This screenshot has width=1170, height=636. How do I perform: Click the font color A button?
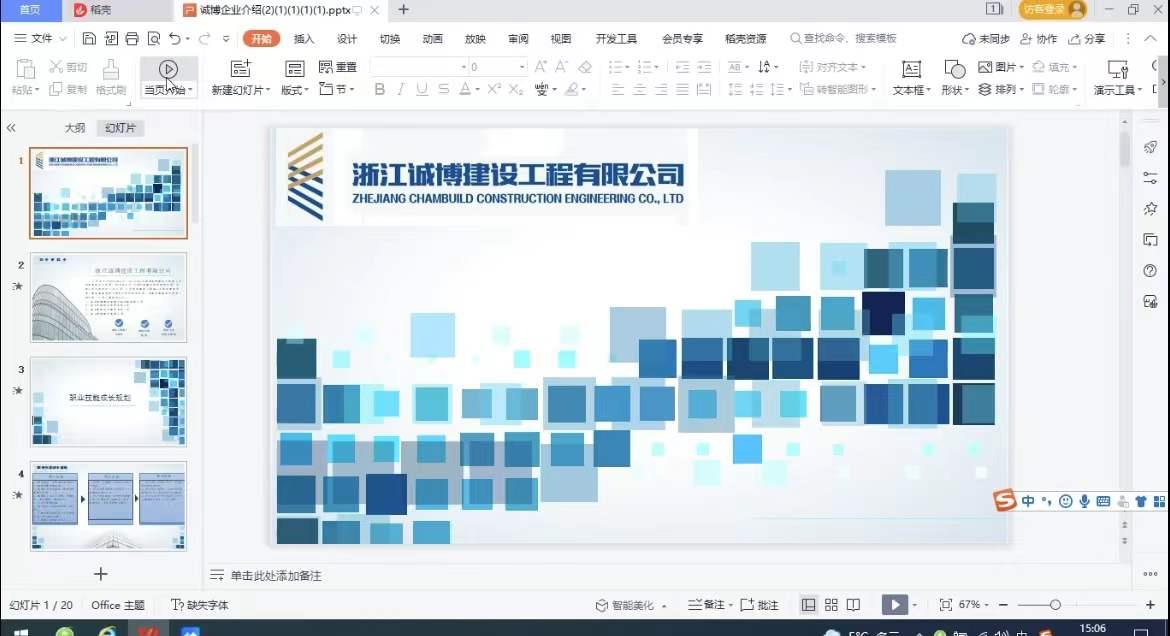pyautogui.click(x=465, y=89)
